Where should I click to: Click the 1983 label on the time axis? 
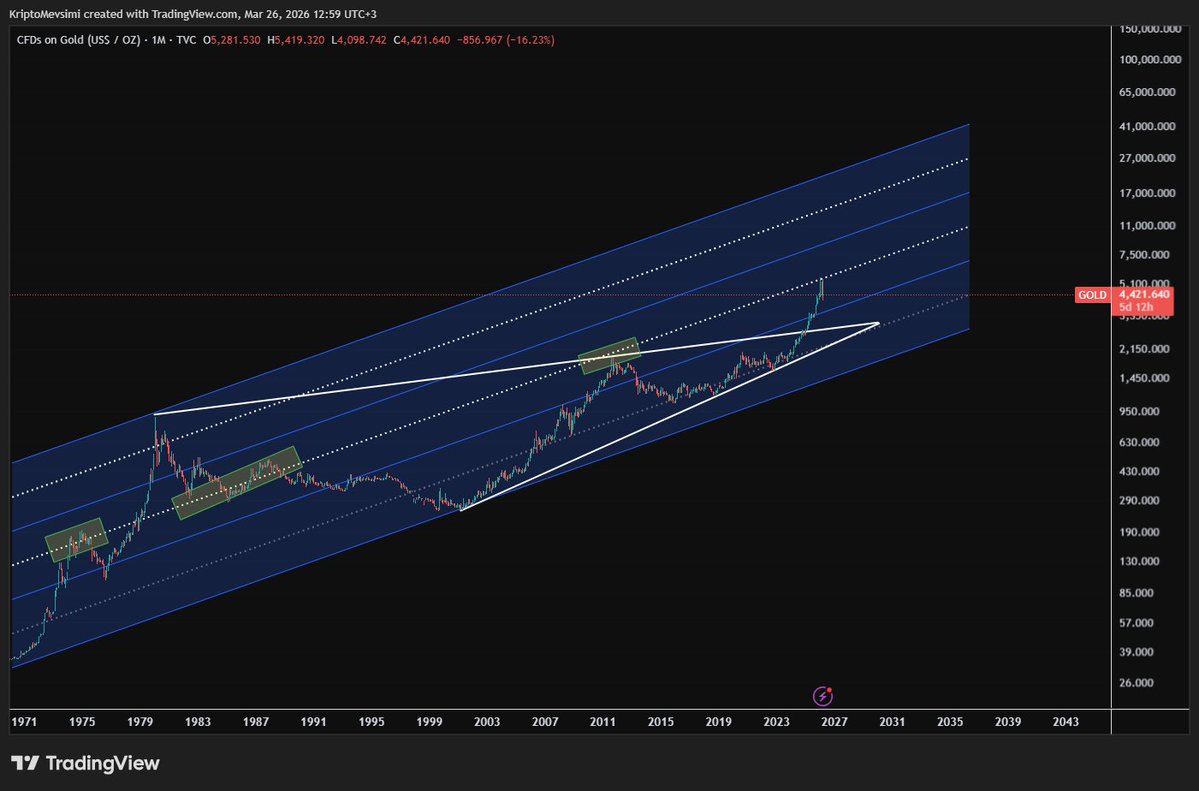(197, 721)
